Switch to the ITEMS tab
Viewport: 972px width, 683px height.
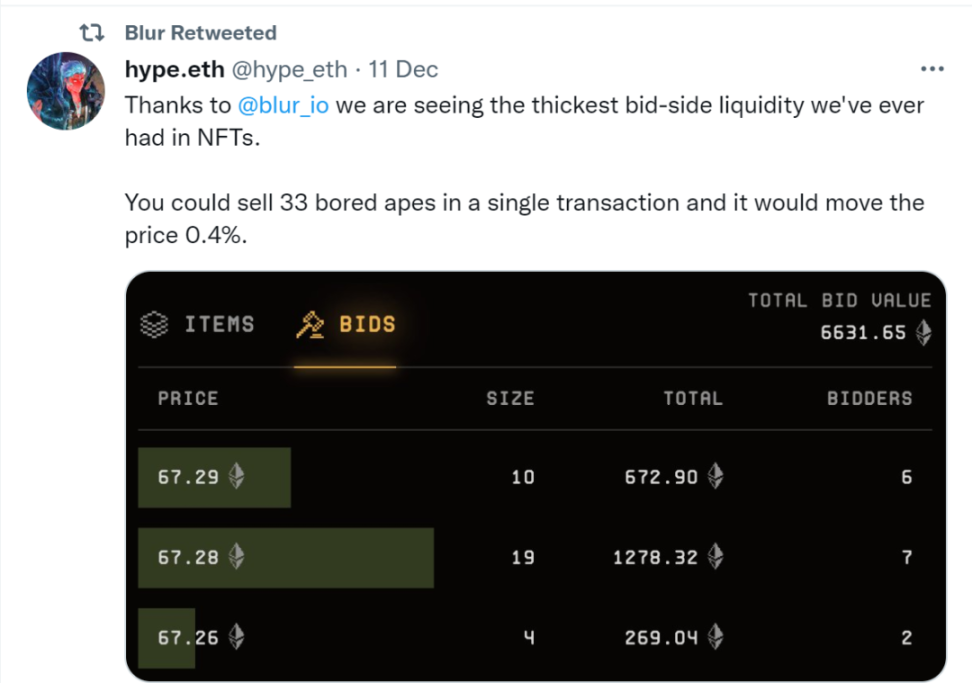[219, 325]
